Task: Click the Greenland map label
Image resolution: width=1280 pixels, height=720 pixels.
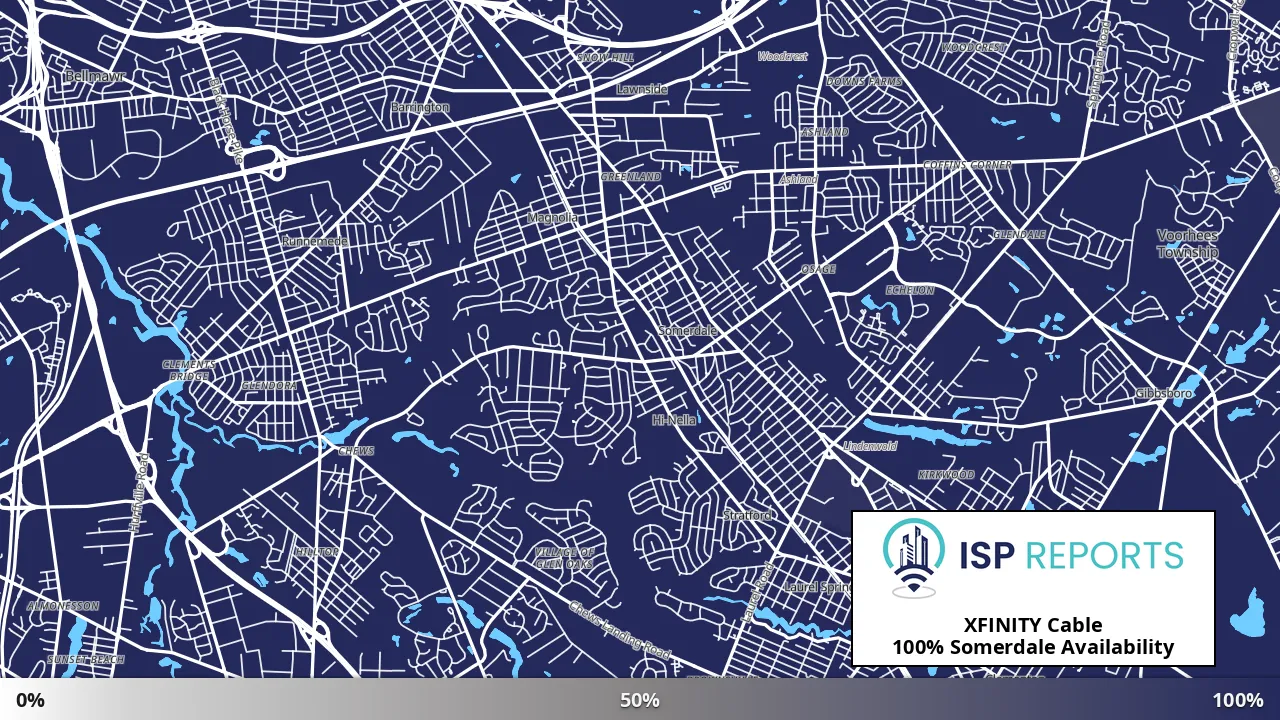Action: 631,177
